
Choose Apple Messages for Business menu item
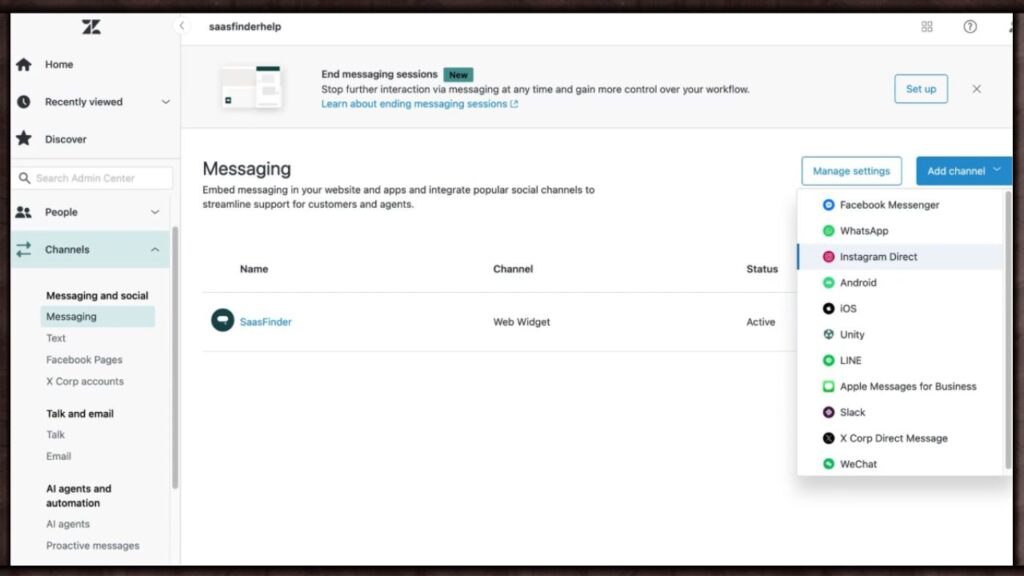[x=900, y=386]
